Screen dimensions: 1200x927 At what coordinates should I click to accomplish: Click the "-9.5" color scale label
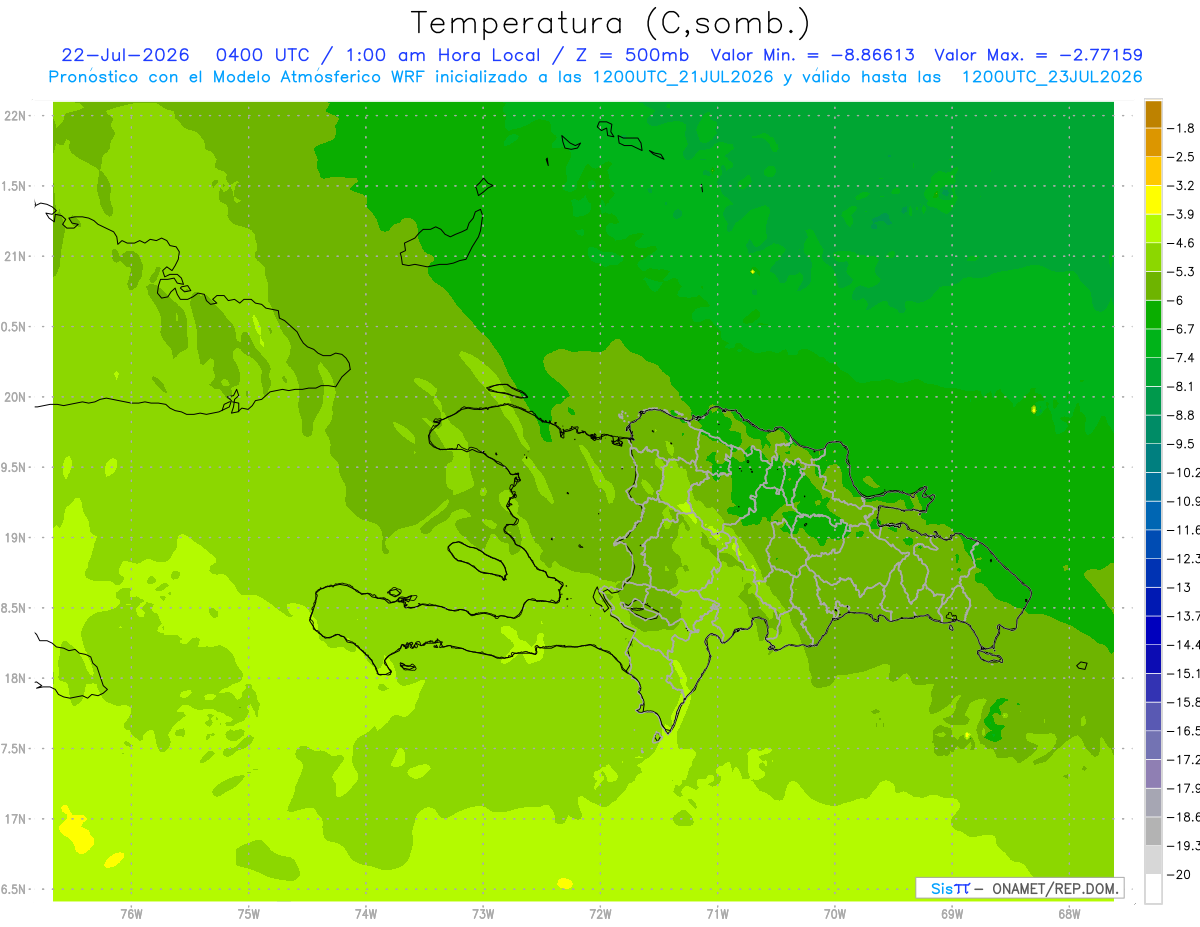(1182, 443)
